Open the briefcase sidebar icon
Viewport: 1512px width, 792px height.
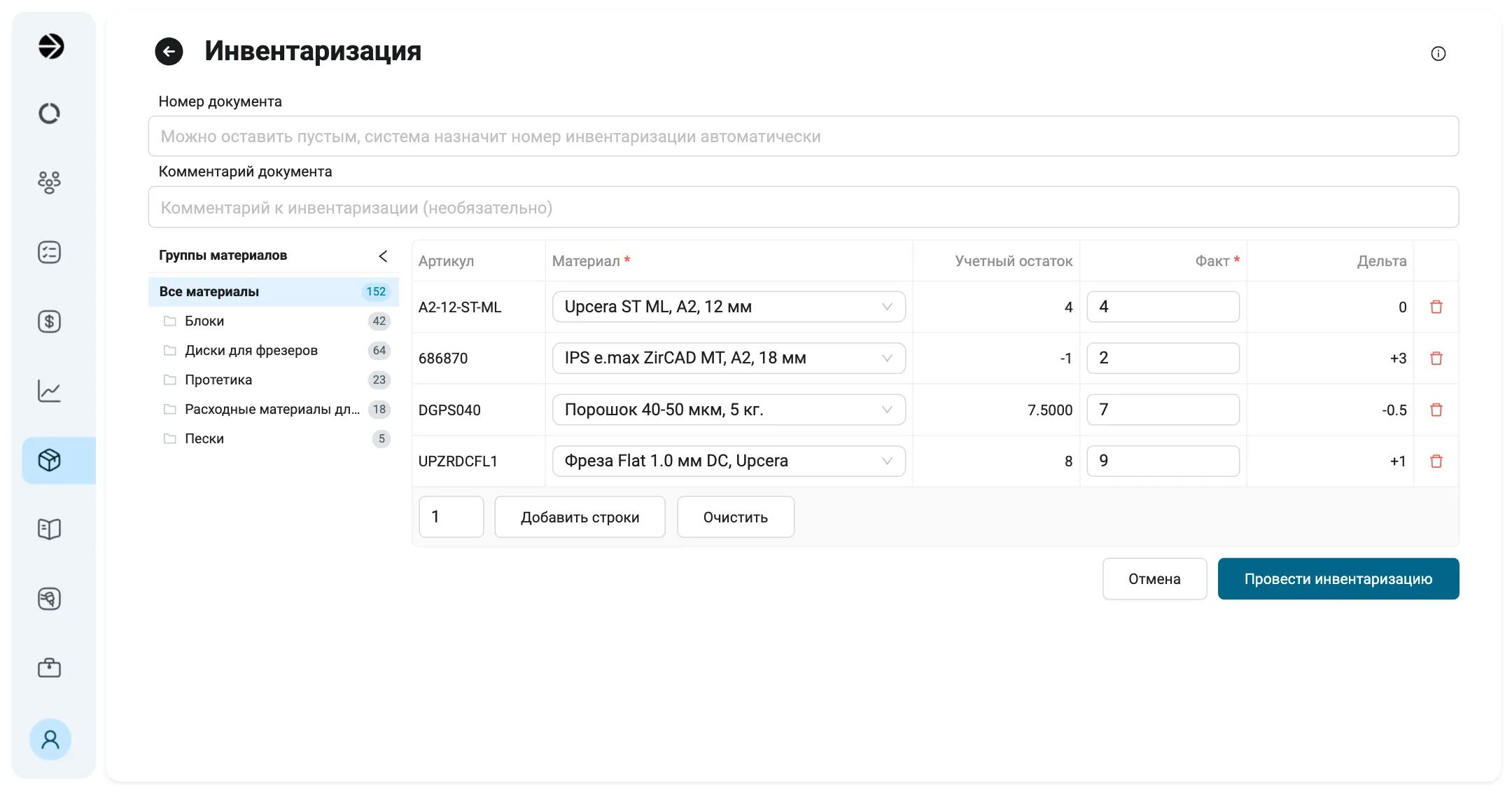(x=49, y=668)
